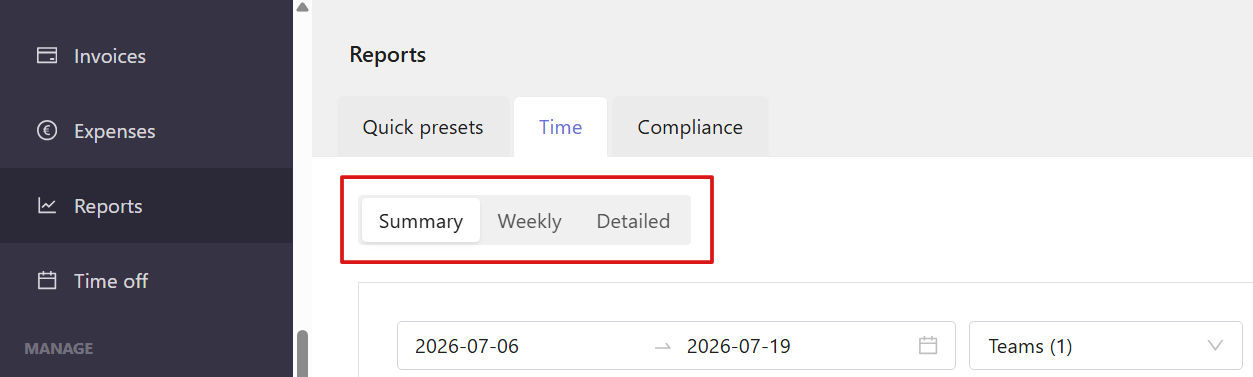The image size is (1253, 377).
Task: Click the sidebar scrollbar thumb
Action: (x=302, y=354)
